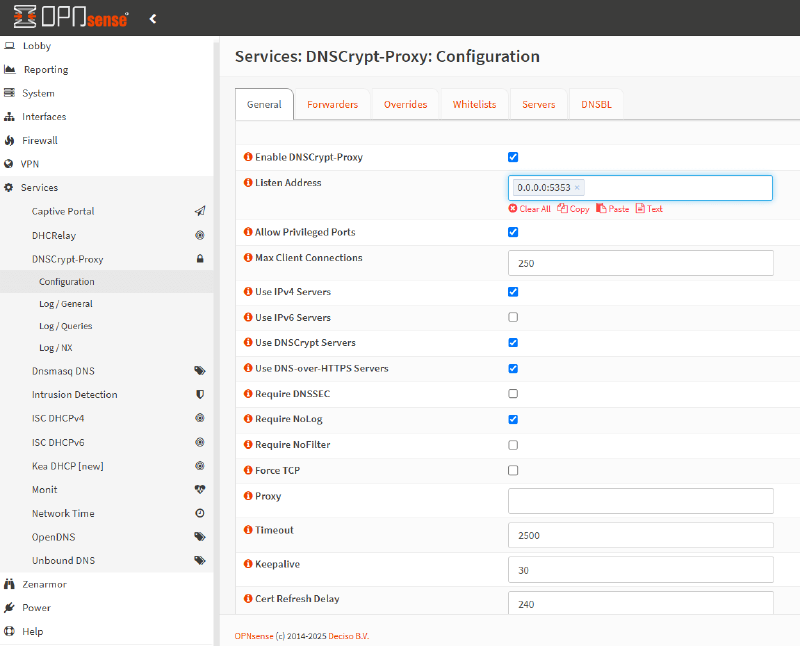Switch to the Forwarders tab

[x=332, y=103]
